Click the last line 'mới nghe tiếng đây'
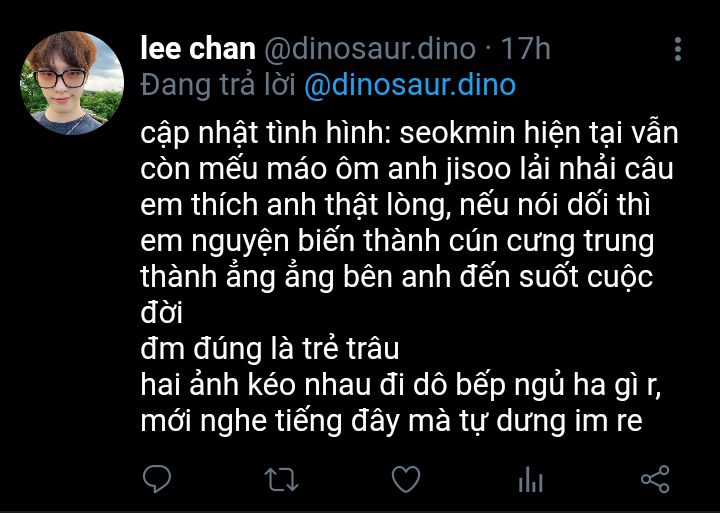Image resolution: width=720 pixels, height=513 pixels. coord(391,422)
